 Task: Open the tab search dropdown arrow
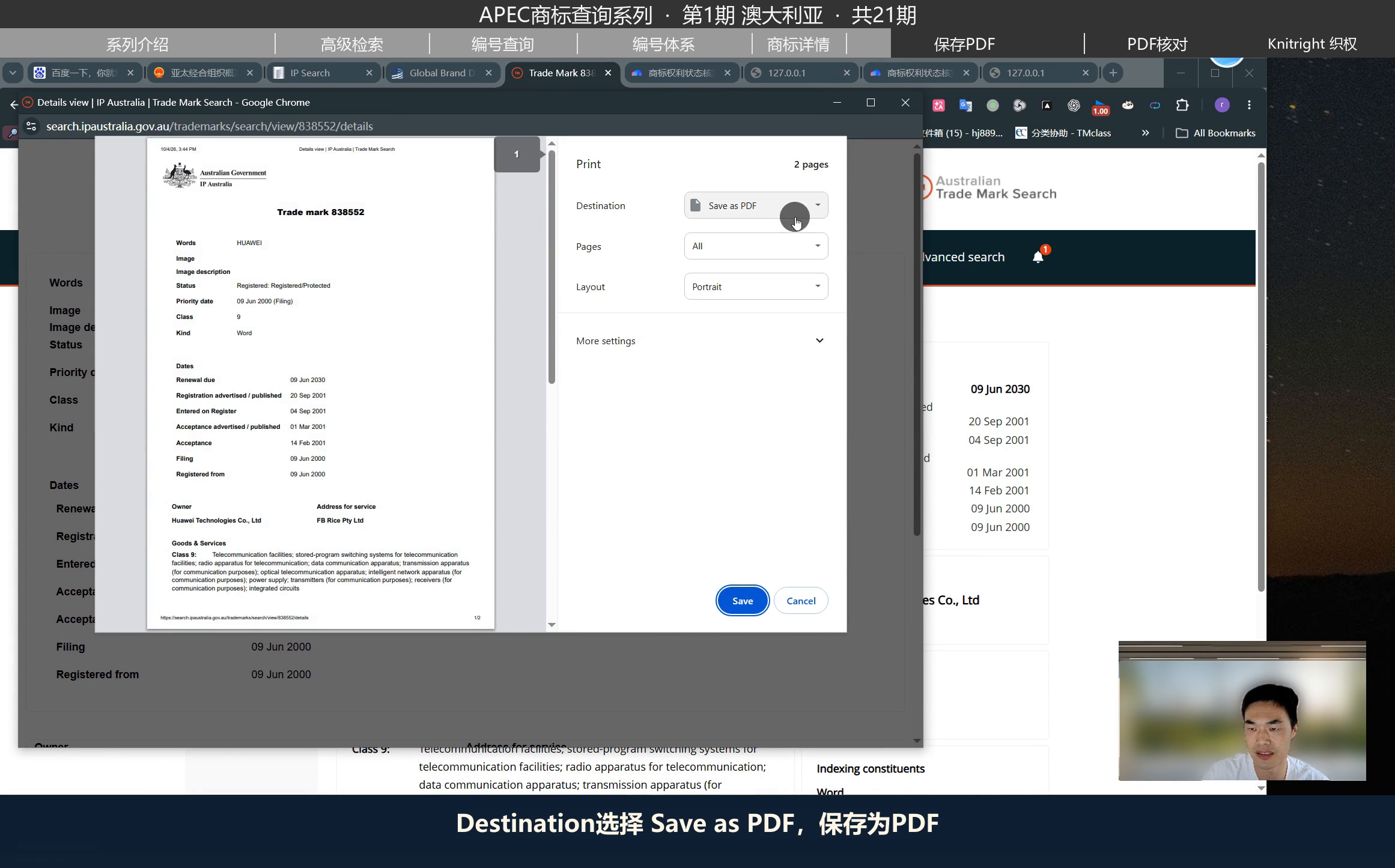pyautogui.click(x=12, y=73)
